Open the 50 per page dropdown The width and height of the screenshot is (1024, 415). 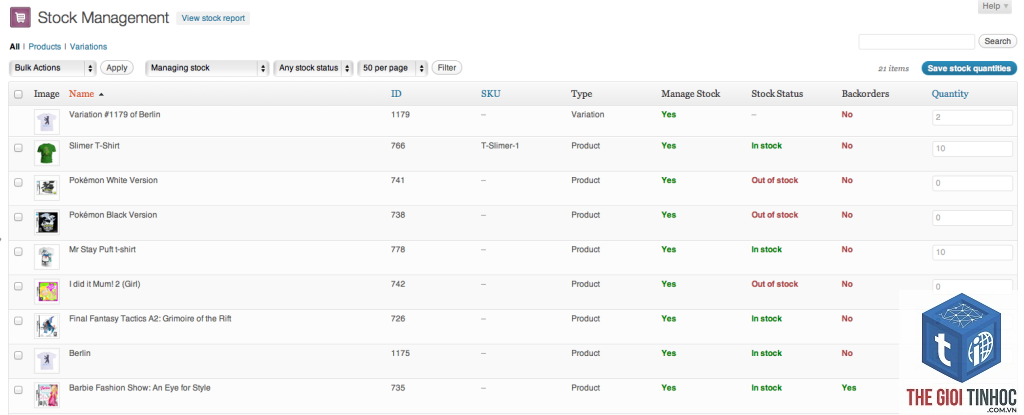pos(393,68)
